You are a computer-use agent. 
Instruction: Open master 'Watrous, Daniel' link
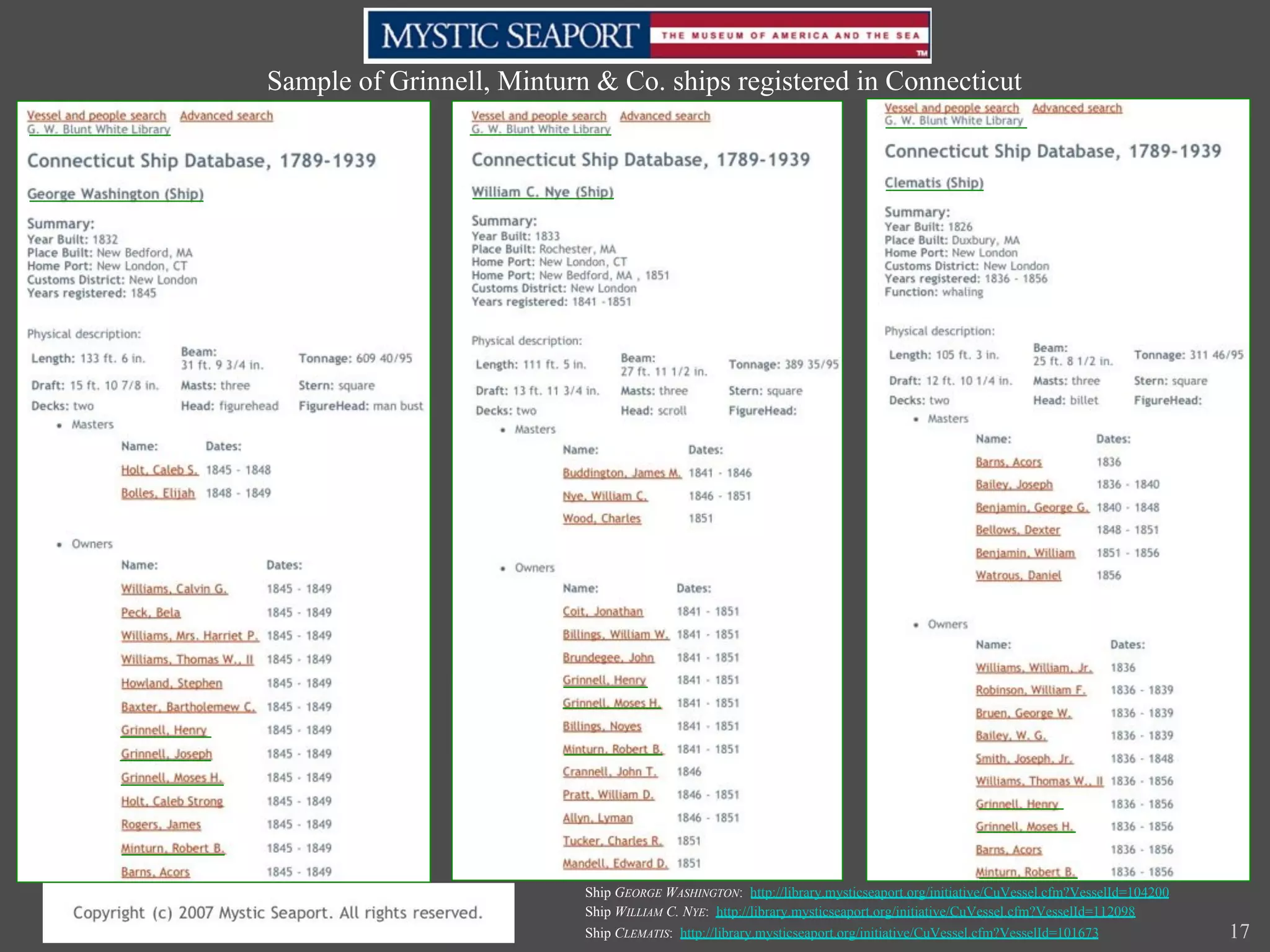[x=1018, y=576]
